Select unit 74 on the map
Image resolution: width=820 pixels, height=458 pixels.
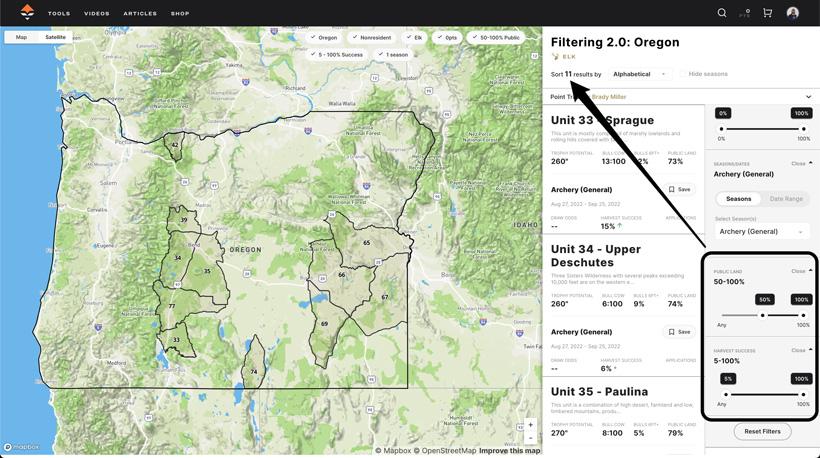pyautogui.click(x=254, y=372)
